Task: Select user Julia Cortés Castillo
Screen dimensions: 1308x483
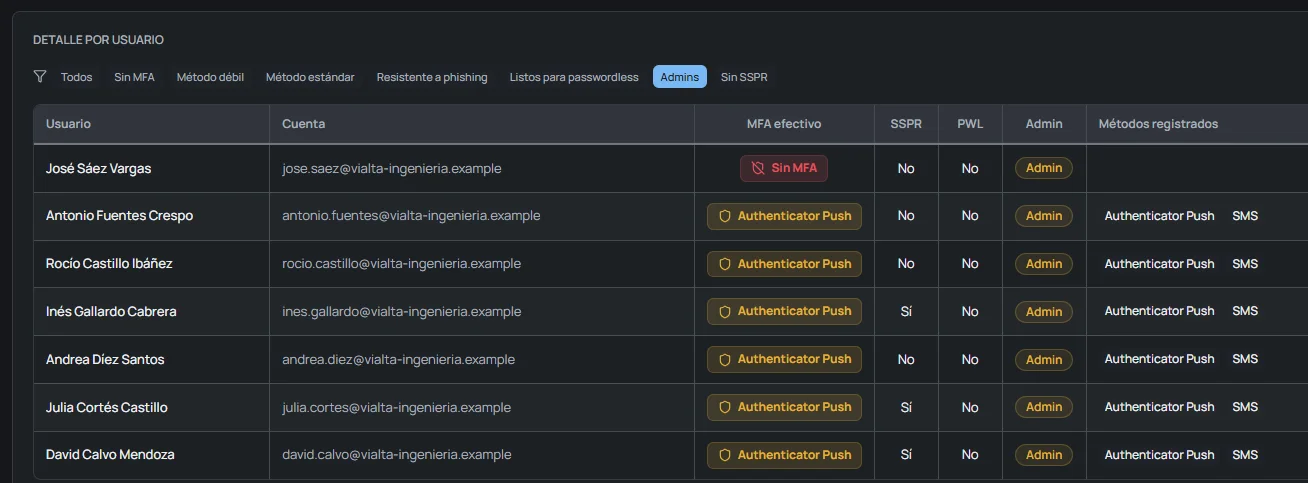Action: pyautogui.click(x=107, y=407)
